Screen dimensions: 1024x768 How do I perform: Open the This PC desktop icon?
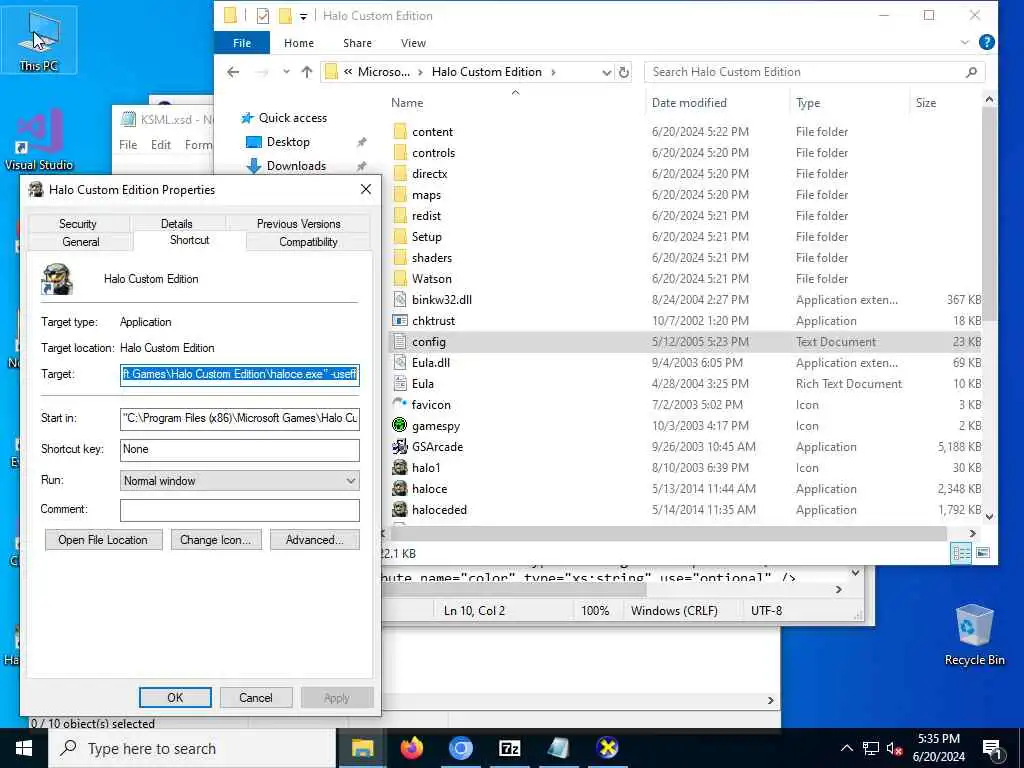click(x=39, y=40)
